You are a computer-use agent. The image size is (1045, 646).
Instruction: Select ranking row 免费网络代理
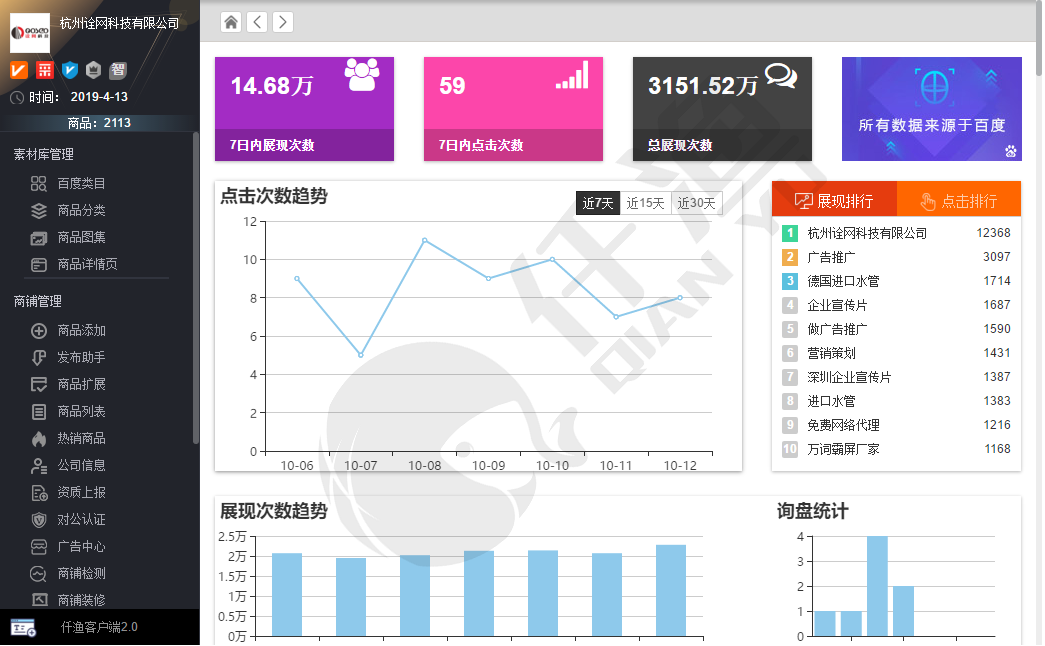(x=896, y=425)
